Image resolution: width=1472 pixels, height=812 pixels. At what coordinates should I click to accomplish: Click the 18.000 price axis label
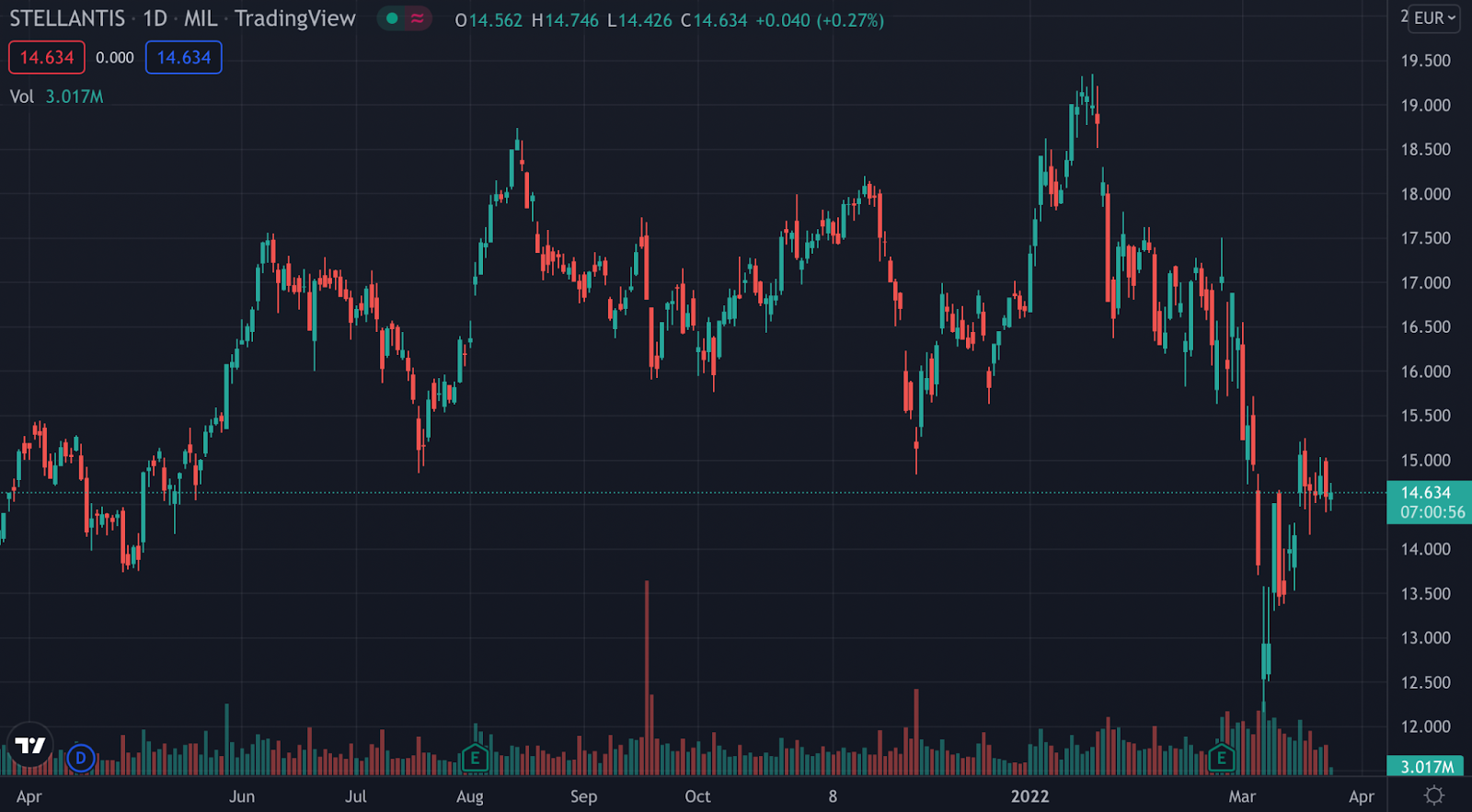pos(1425,194)
